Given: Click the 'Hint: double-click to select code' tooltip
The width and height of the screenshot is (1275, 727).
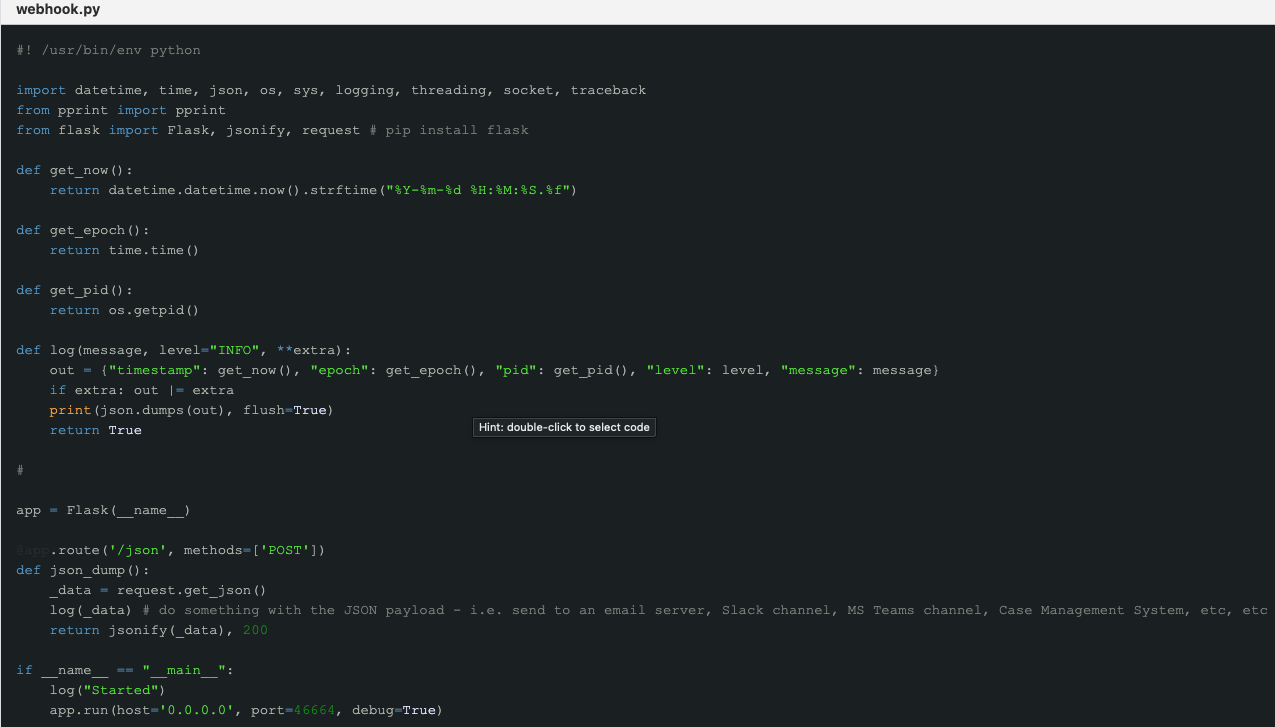Looking at the screenshot, I should [x=564, y=427].
